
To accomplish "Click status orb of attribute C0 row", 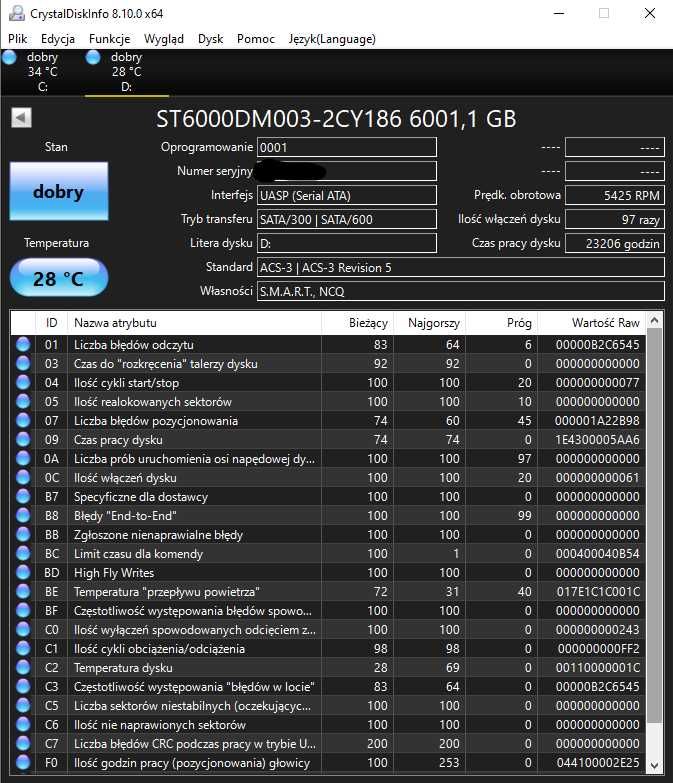I will [23, 629].
